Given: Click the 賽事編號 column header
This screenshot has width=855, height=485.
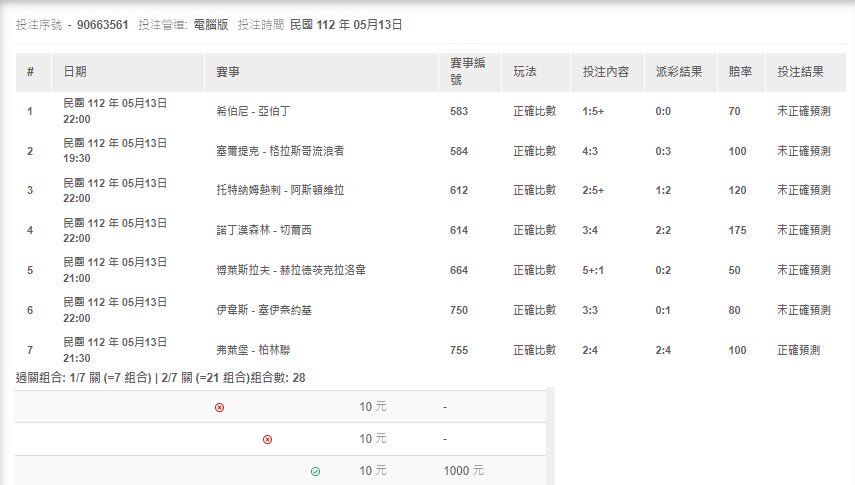Looking at the screenshot, I should pos(467,72).
